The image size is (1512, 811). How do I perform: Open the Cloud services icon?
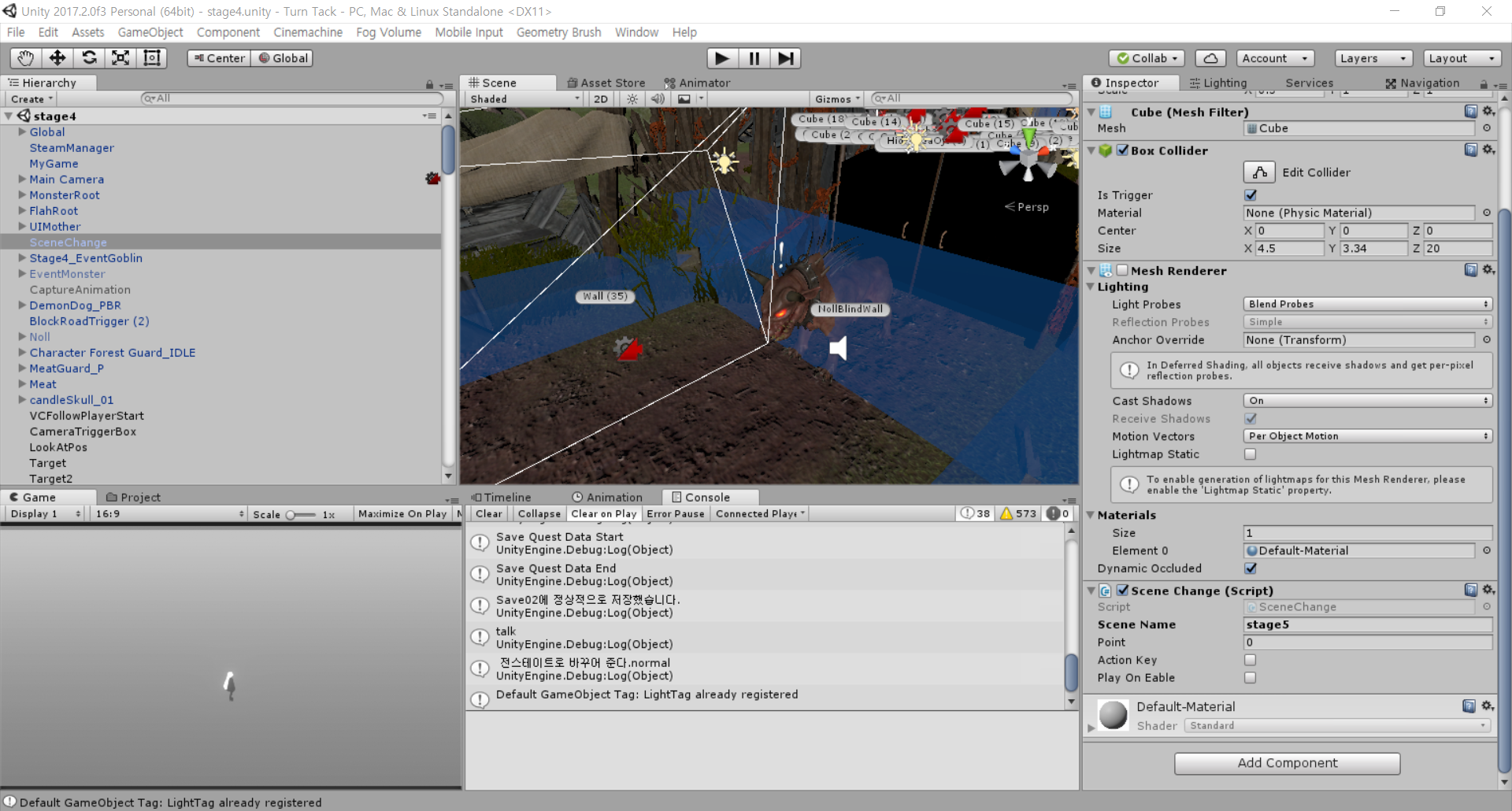(x=1210, y=58)
